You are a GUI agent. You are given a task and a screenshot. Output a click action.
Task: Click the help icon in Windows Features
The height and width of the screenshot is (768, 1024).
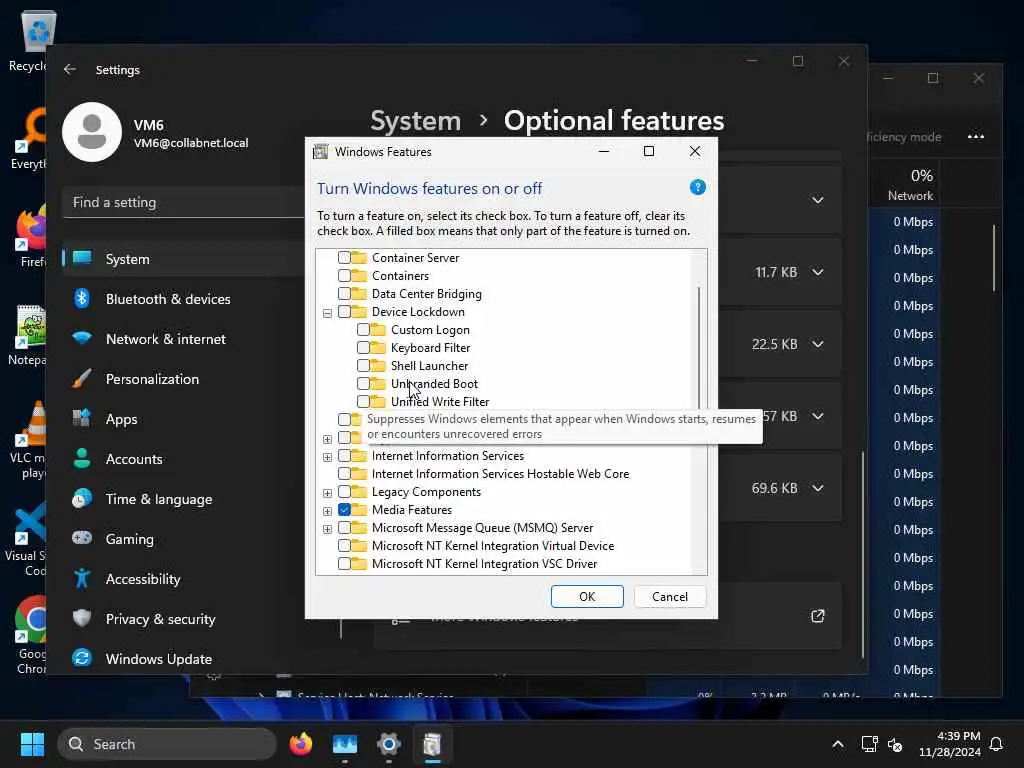point(697,188)
